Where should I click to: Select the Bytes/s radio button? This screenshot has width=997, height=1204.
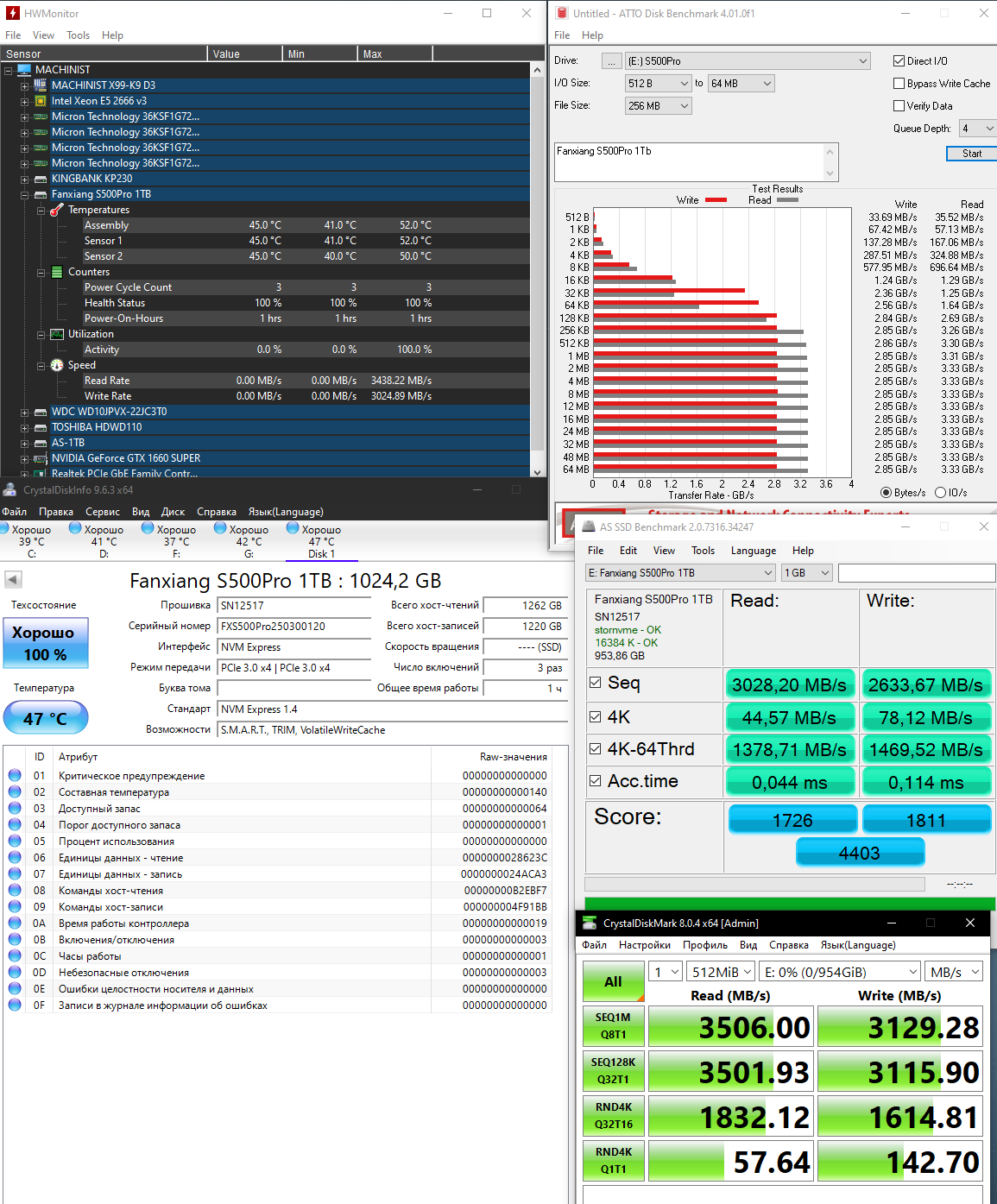[x=886, y=493]
